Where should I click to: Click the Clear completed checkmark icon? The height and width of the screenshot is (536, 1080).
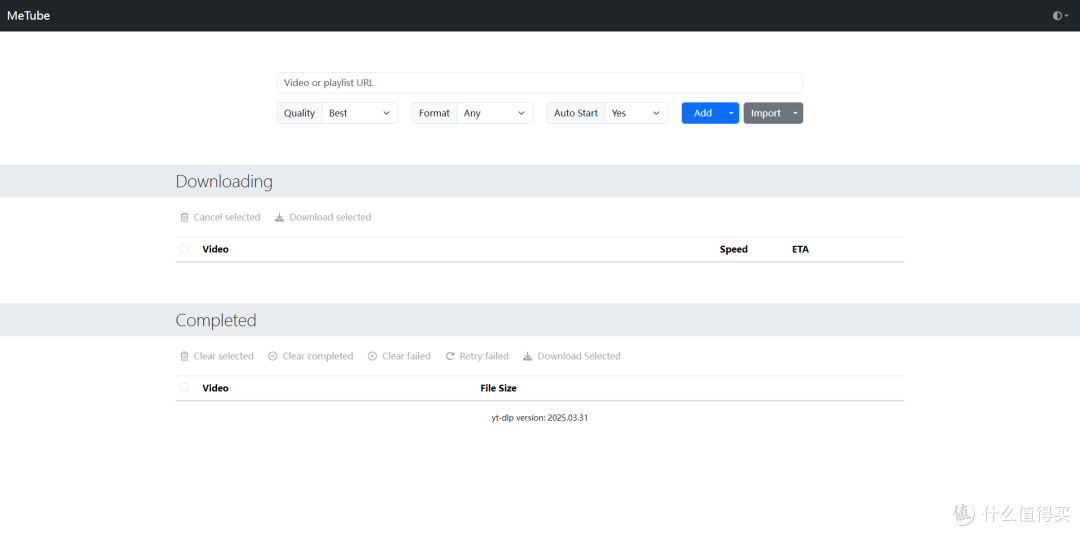273,356
